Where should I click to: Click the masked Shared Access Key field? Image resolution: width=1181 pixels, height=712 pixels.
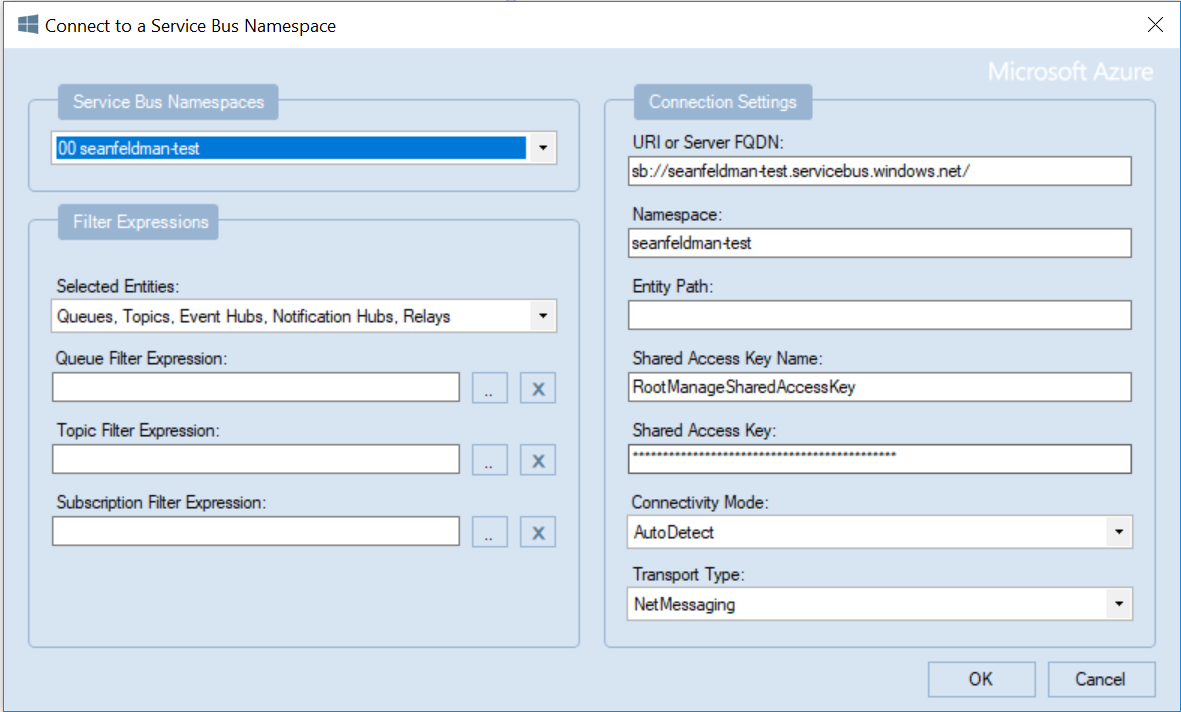tap(878, 459)
